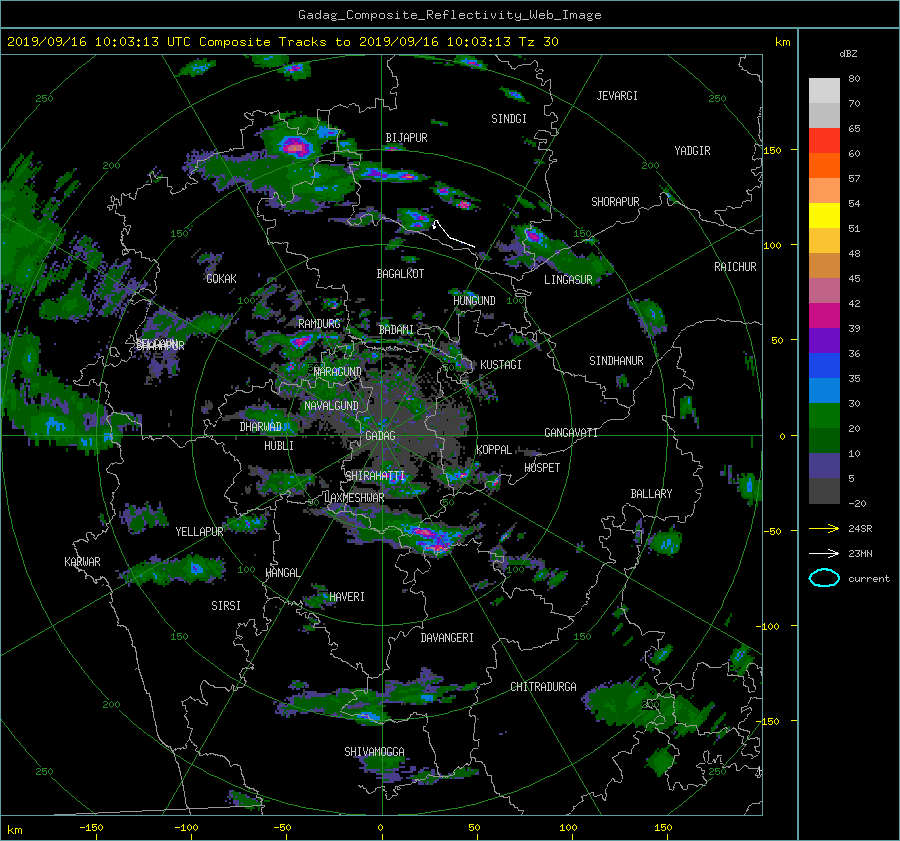Screen dimensions: 900x841
Task: Click the DHARWAD city label
Action: coord(260,427)
